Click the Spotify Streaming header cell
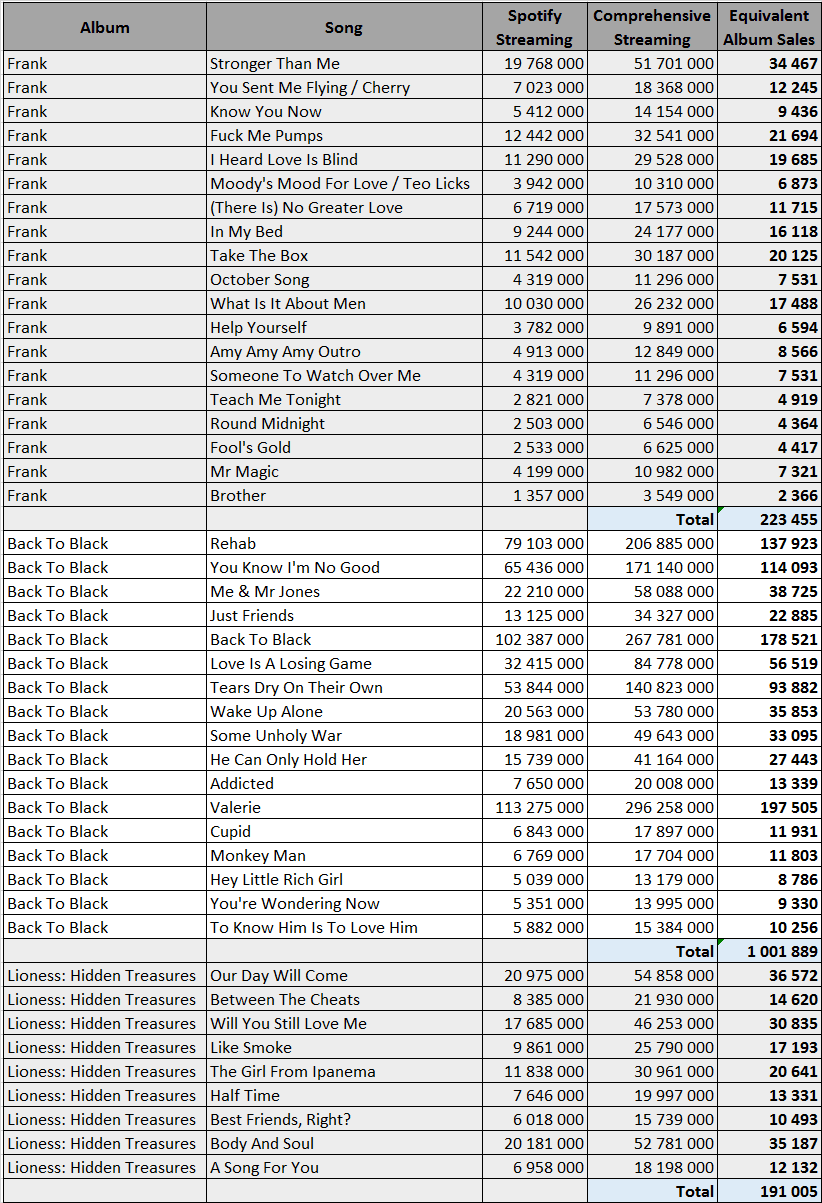Image resolution: width=822 pixels, height=1203 pixels. click(x=535, y=27)
